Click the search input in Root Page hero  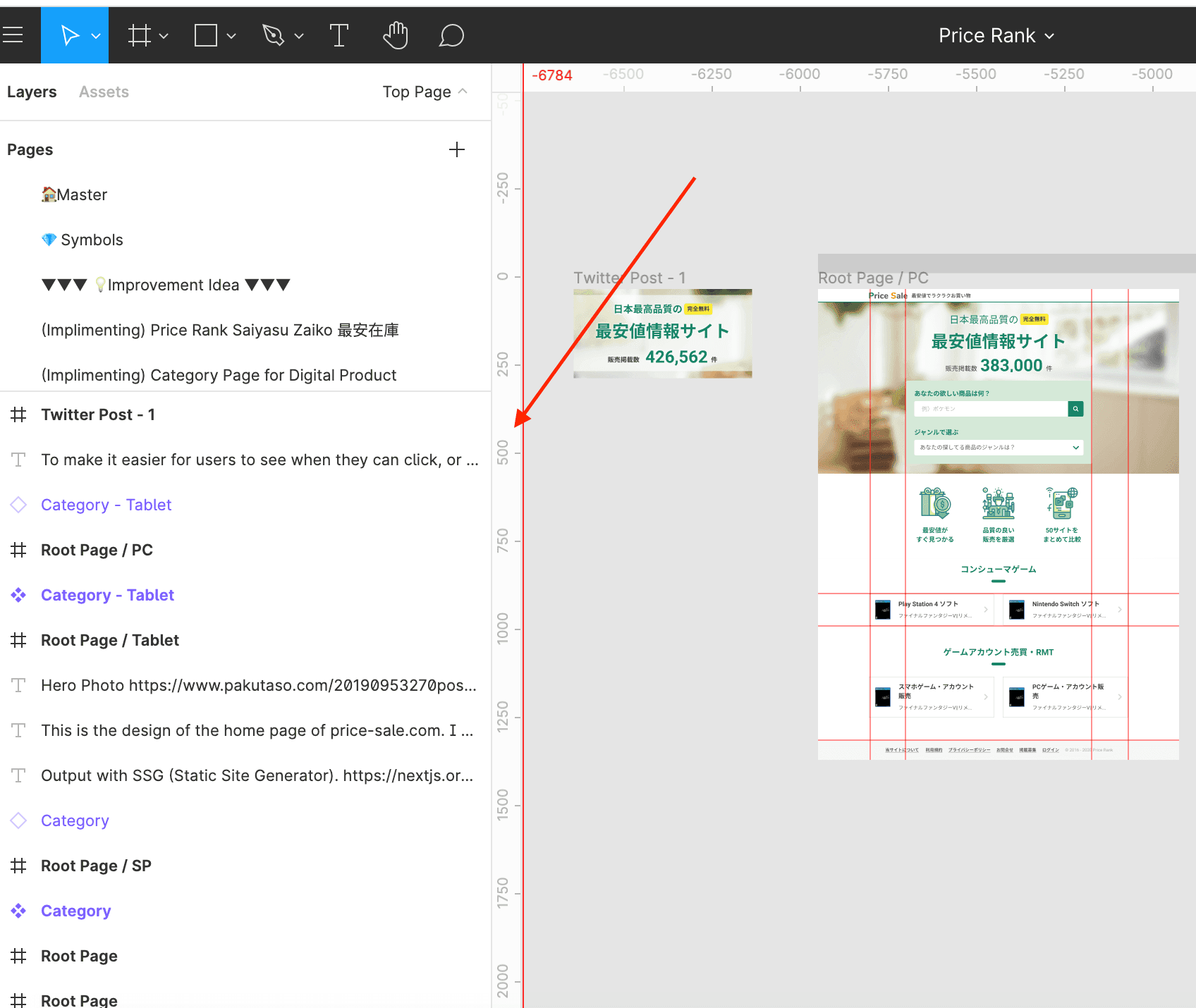[x=991, y=409]
